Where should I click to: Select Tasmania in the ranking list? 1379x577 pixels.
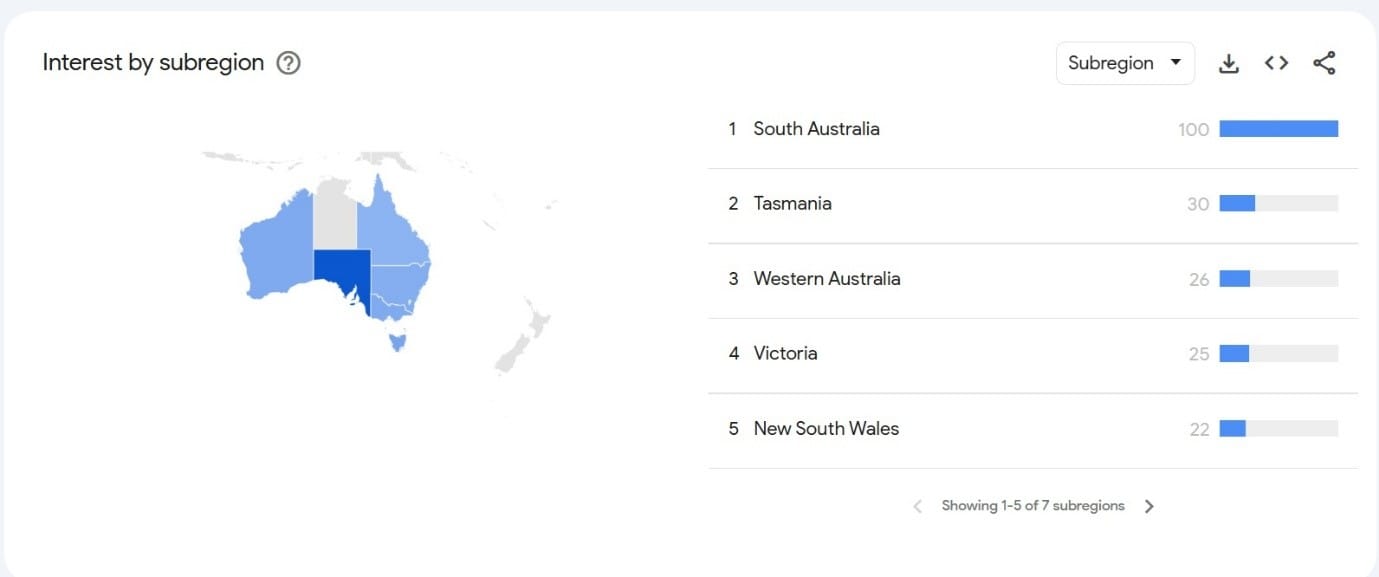tap(1033, 204)
